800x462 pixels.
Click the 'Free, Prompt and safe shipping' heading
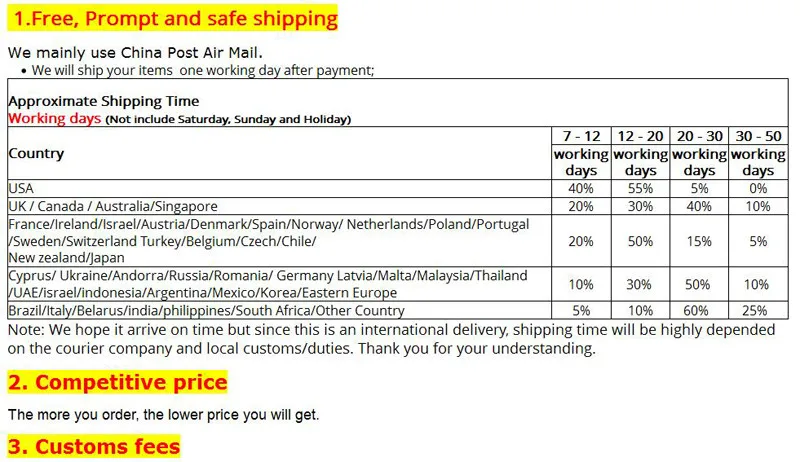pyautogui.click(x=172, y=18)
